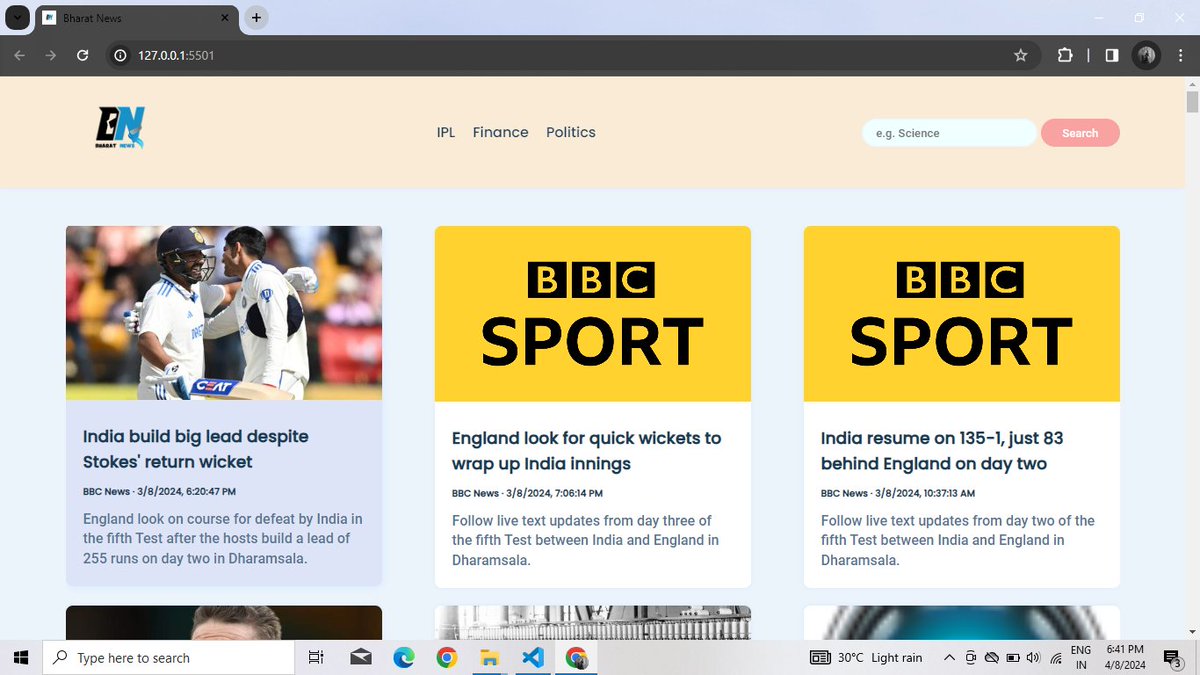Open the Chrome extensions puzzle icon
Image resolution: width=1200 pixels, height=675 pixels.
[1065, 55]
